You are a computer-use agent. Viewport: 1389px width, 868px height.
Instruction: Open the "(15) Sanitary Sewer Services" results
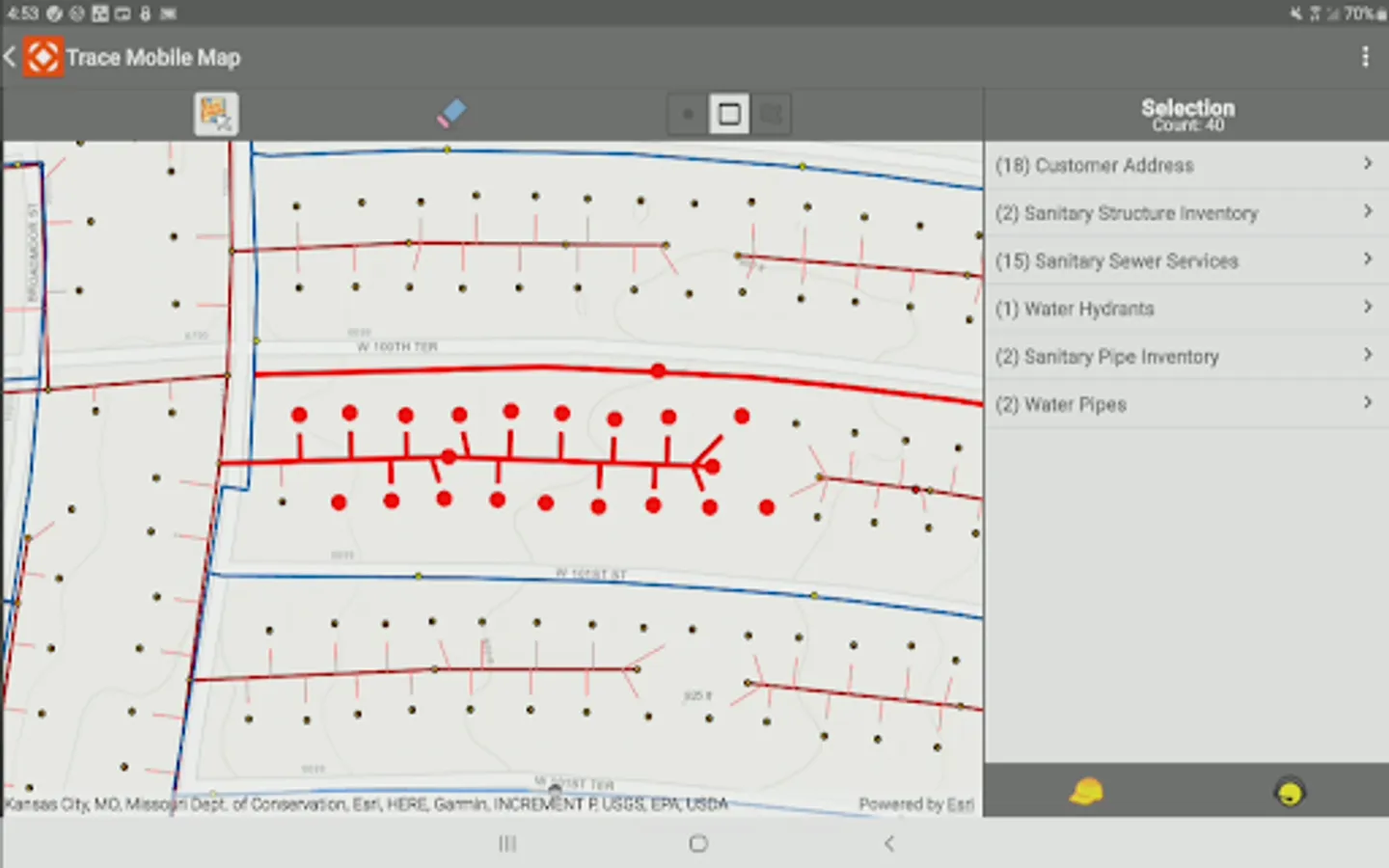tap(1186, 260)
